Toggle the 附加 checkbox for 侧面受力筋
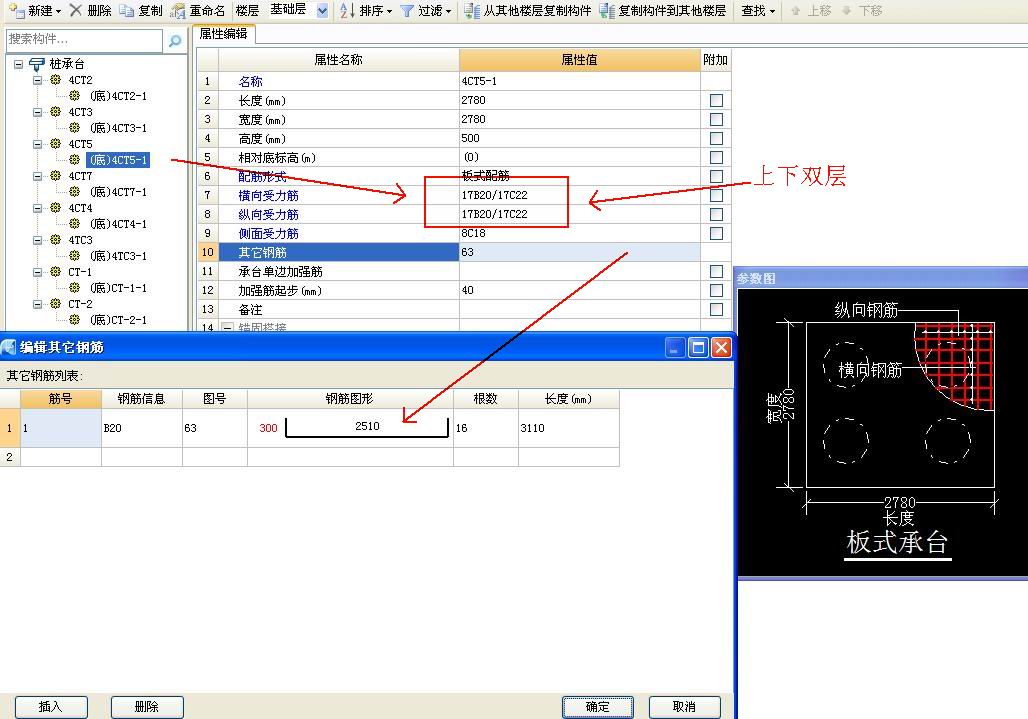The image size is (1028, 719). point(717,233)
